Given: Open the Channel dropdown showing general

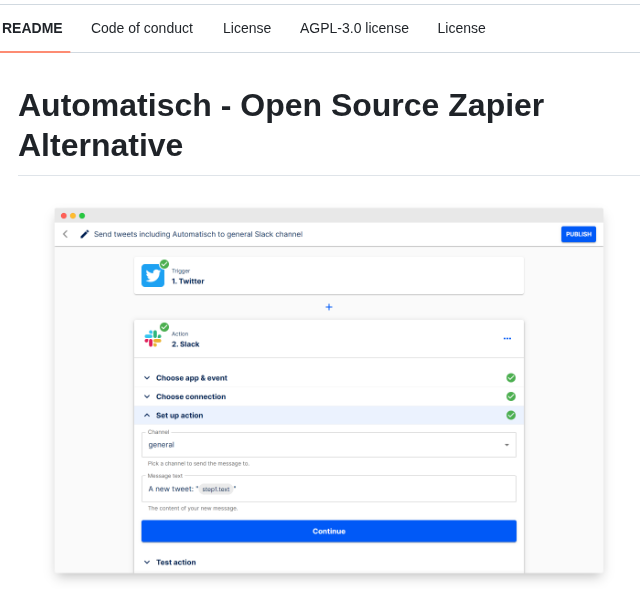Looking at the screenshot, I should [x=329, y=444].
